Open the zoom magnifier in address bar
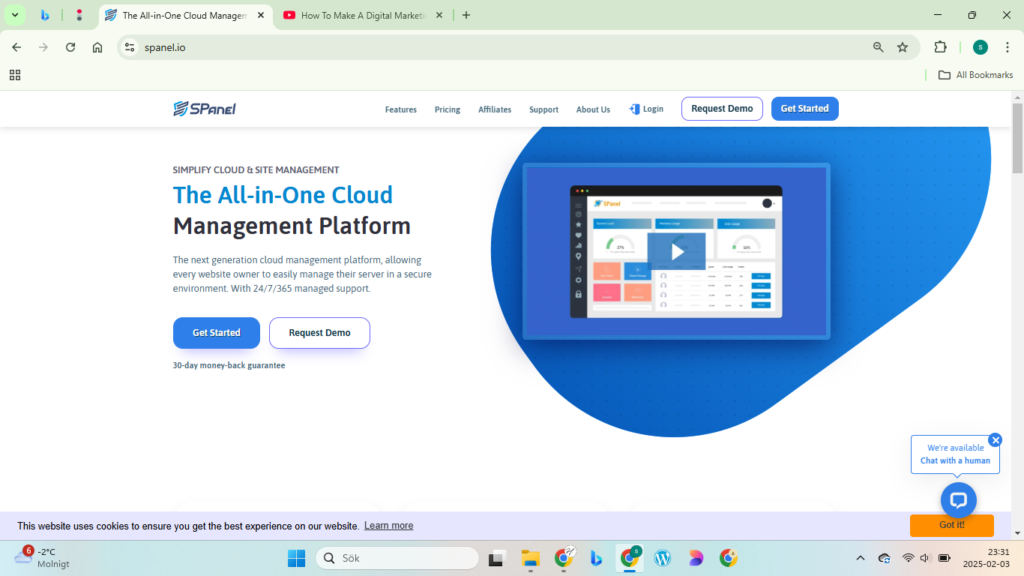The width and height of the screenshot is (1024, 576). coord(878,47)
